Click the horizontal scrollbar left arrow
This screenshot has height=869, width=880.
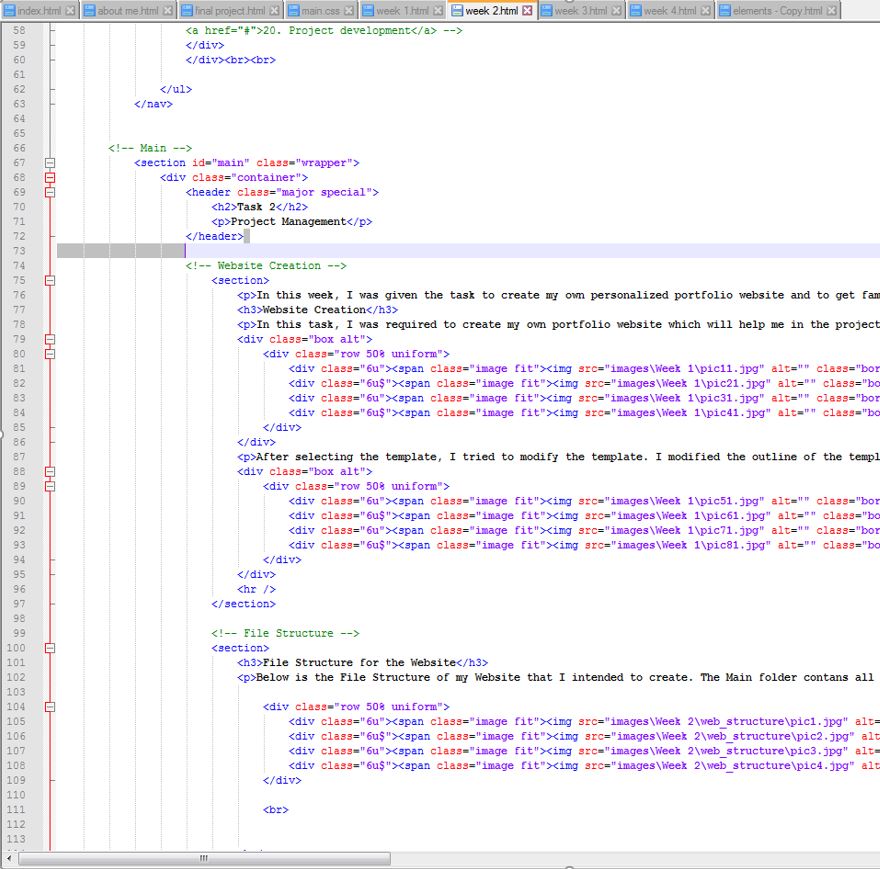coord(11,858)
